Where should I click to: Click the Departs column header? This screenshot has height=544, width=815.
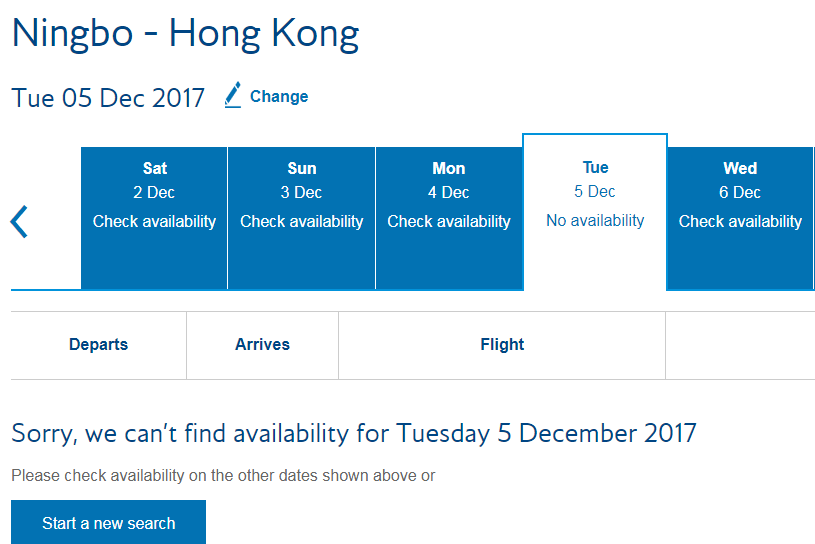point(98,345)
